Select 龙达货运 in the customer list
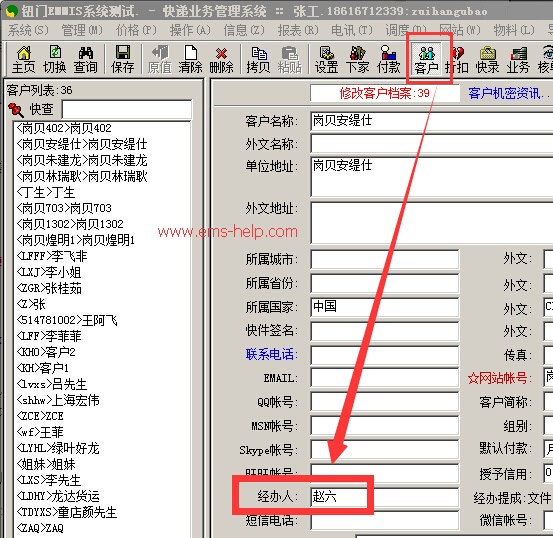Image resolution: width=553 pixels, height=538 pixels. tap(58, 496)
